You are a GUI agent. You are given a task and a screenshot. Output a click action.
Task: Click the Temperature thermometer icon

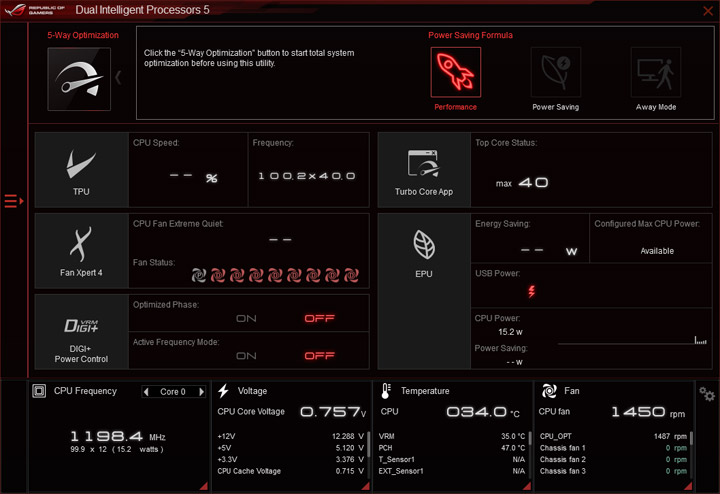(x=386, y=391)
